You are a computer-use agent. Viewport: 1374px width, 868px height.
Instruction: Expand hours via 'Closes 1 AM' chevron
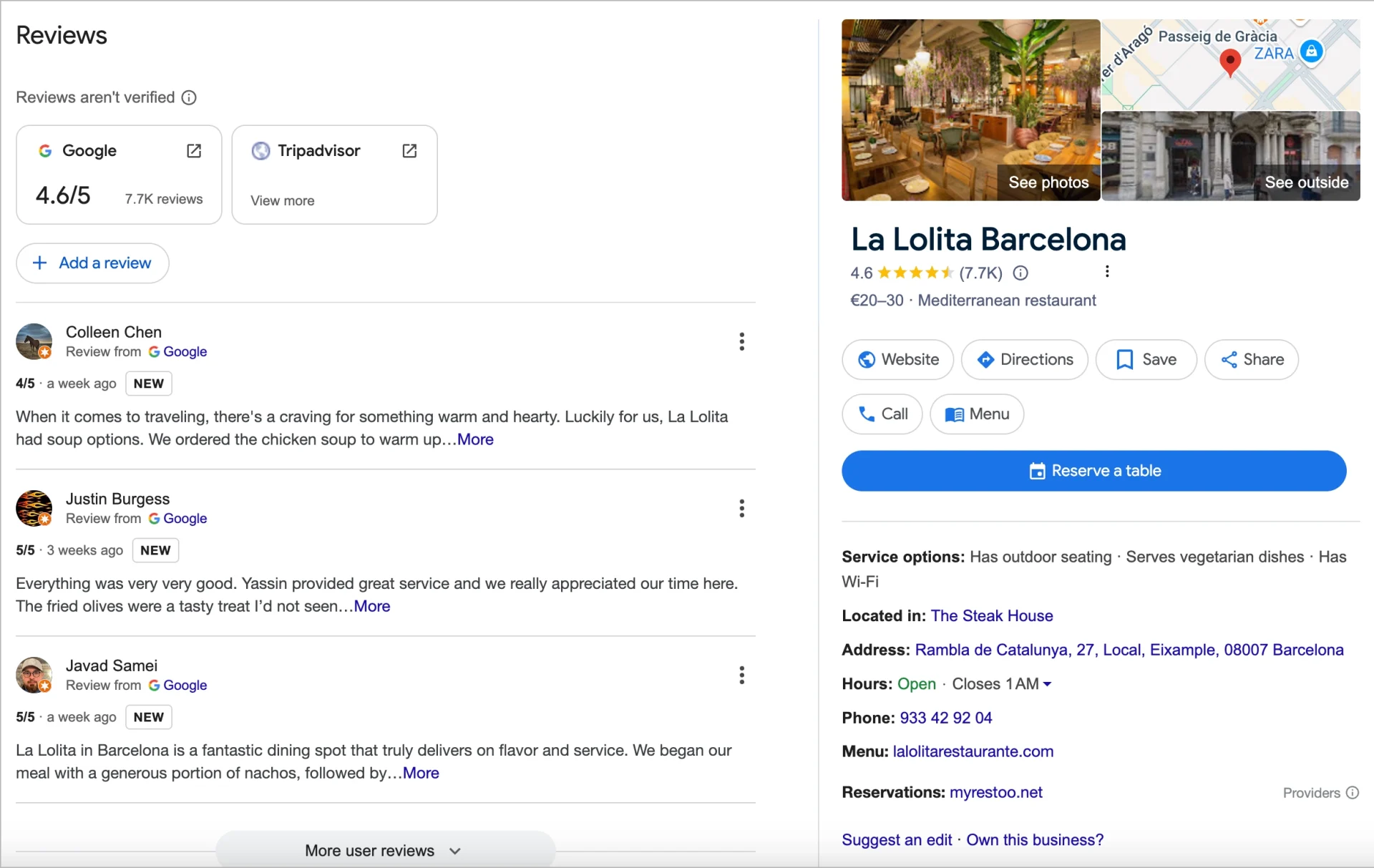(x=1047, y=684)
